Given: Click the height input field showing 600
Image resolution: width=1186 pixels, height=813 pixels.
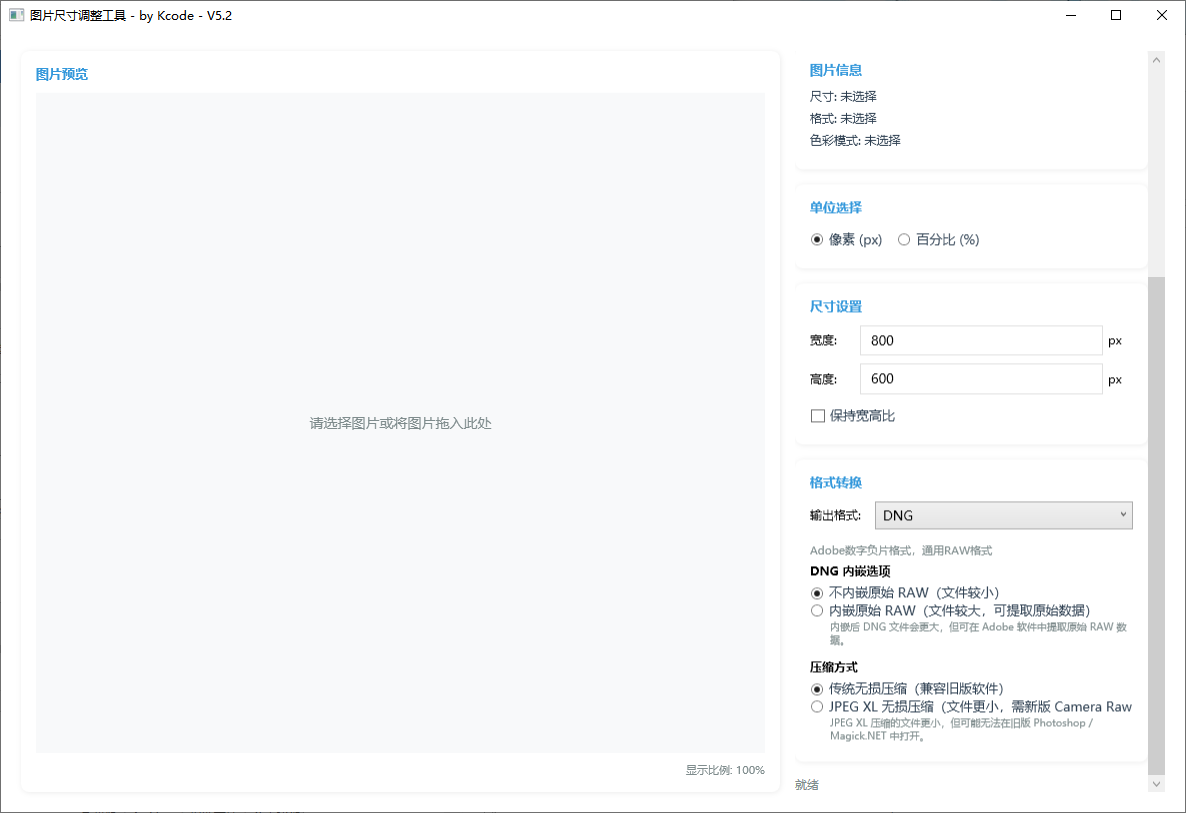Looking at the screenshot, I should [x=980, y=378].
